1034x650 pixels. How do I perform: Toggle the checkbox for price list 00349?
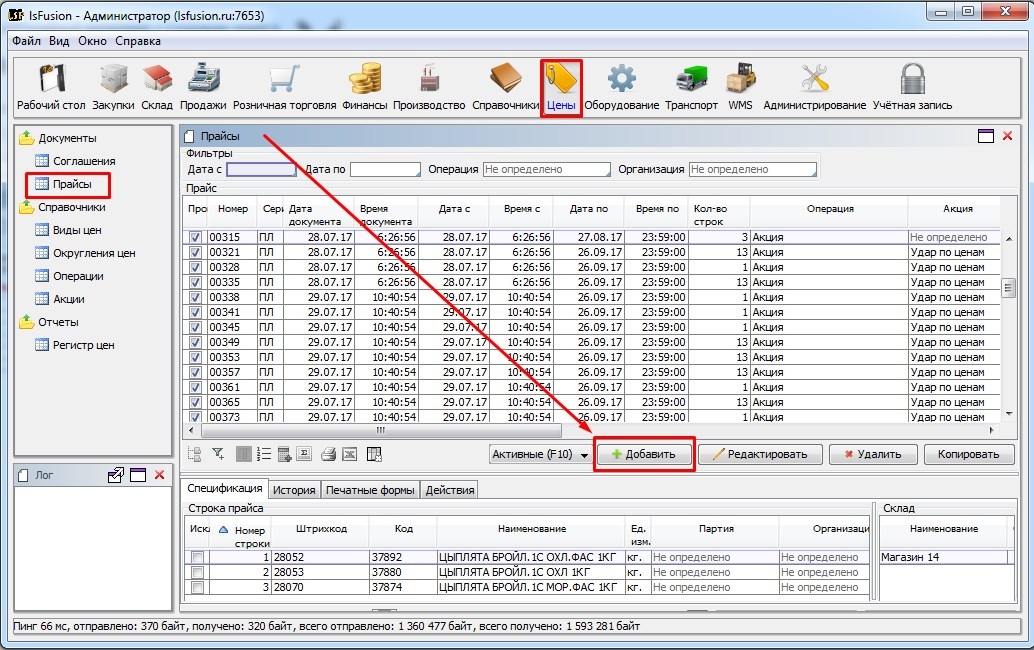[x=196, y=343]
